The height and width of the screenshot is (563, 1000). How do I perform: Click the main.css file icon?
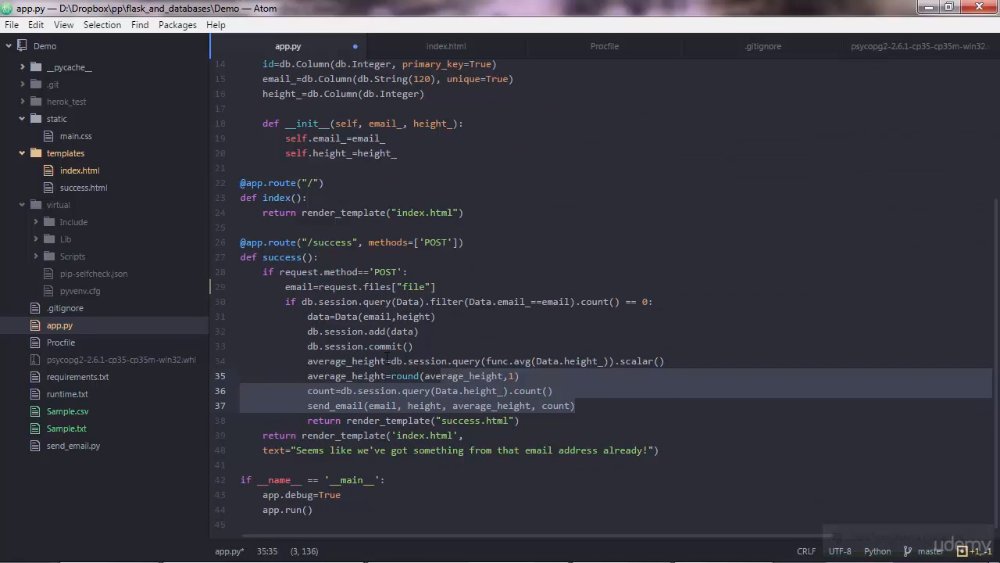click(x=48, y=136)
